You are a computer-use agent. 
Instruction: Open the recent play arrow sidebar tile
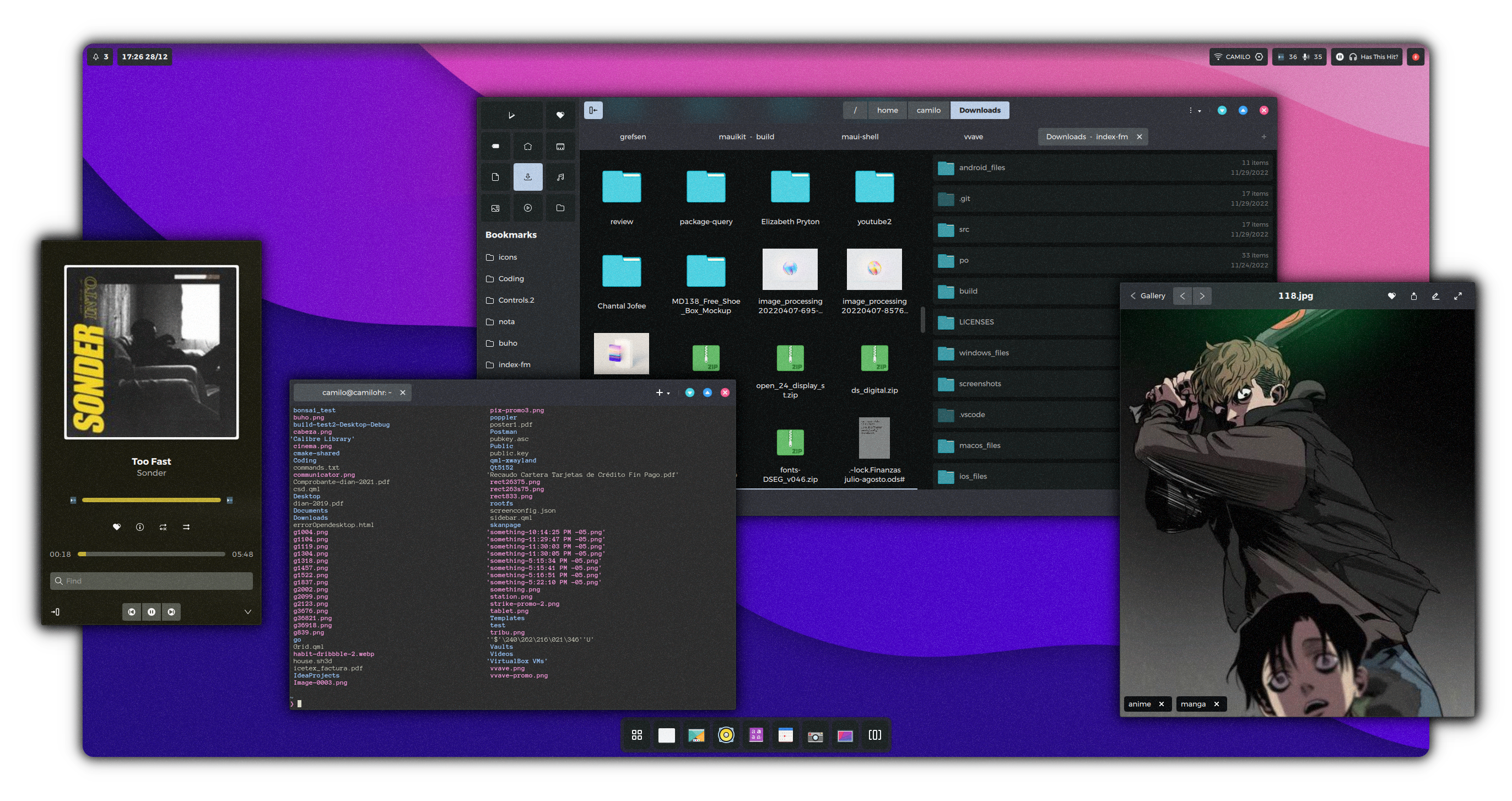pyautogui.click(x=511, y=115)
